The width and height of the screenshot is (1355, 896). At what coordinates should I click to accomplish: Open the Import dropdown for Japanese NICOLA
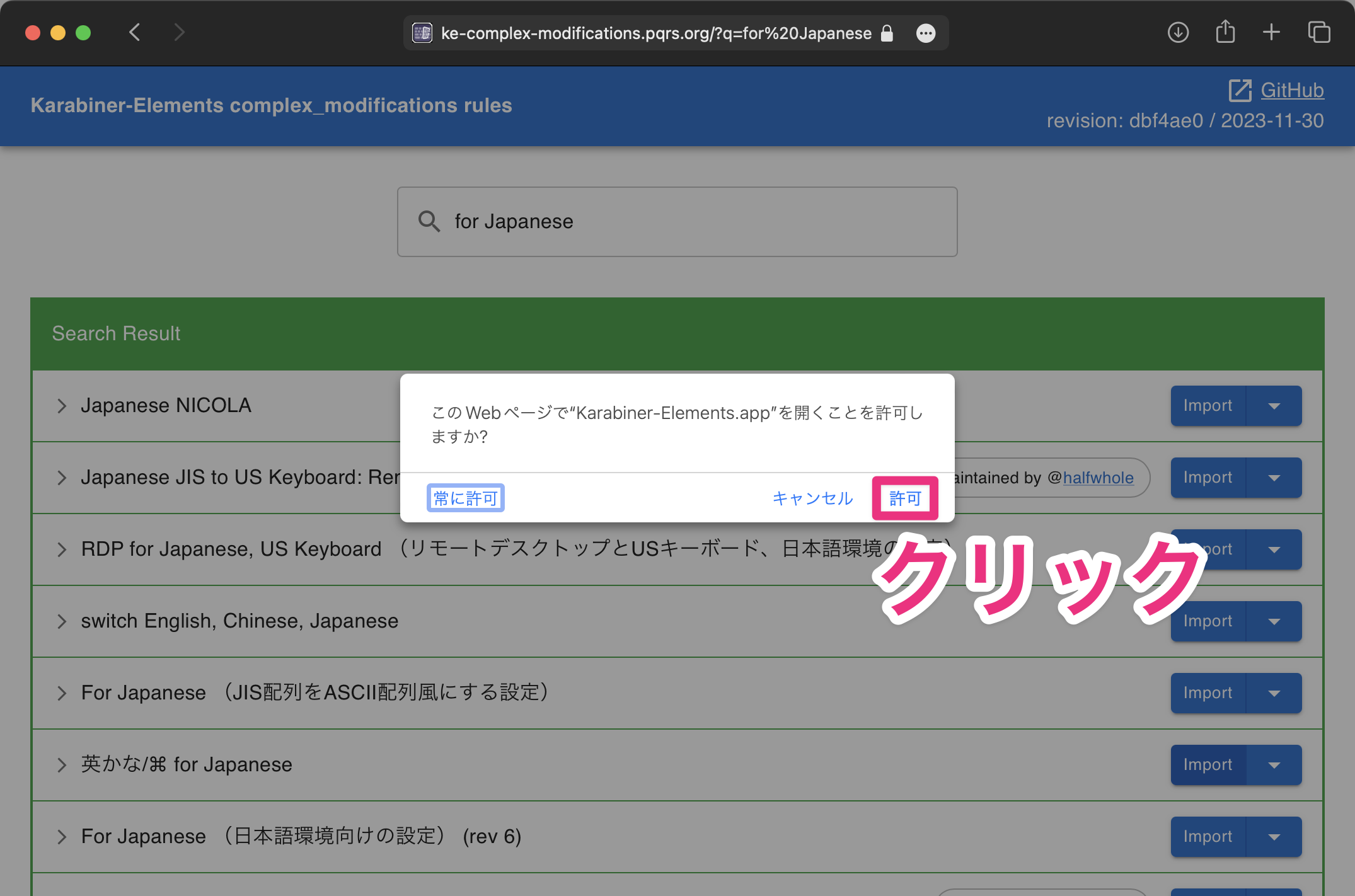point(1274,405)
